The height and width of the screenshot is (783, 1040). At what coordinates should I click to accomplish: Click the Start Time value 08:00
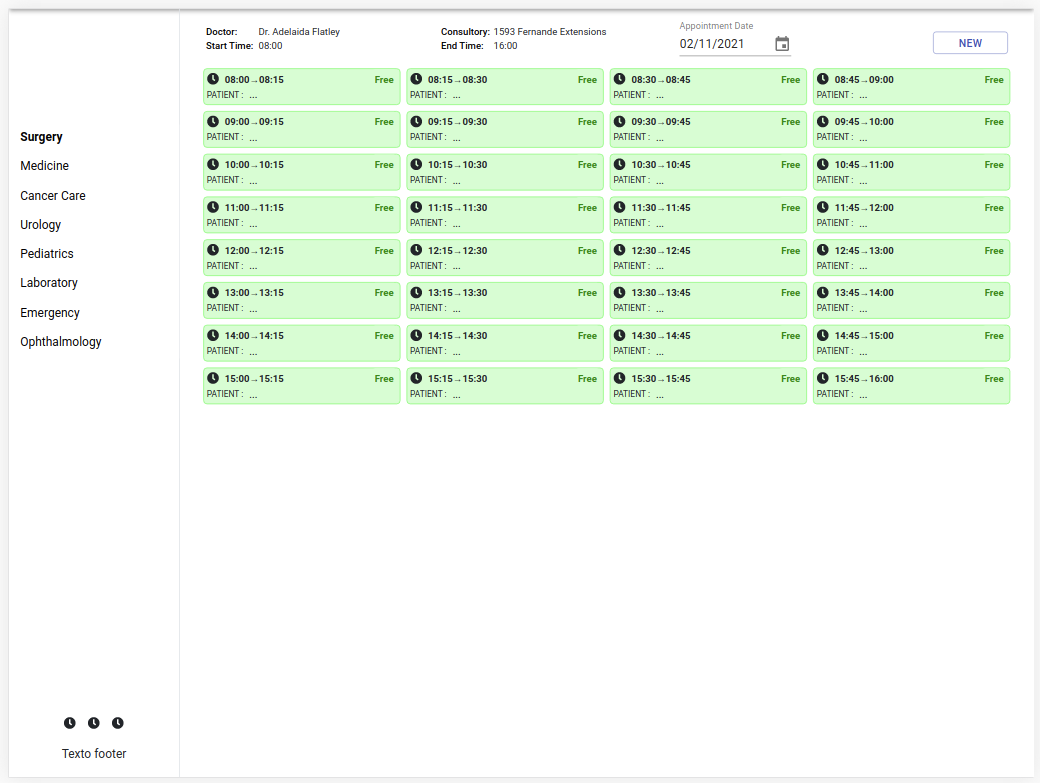tap(270, 46)
